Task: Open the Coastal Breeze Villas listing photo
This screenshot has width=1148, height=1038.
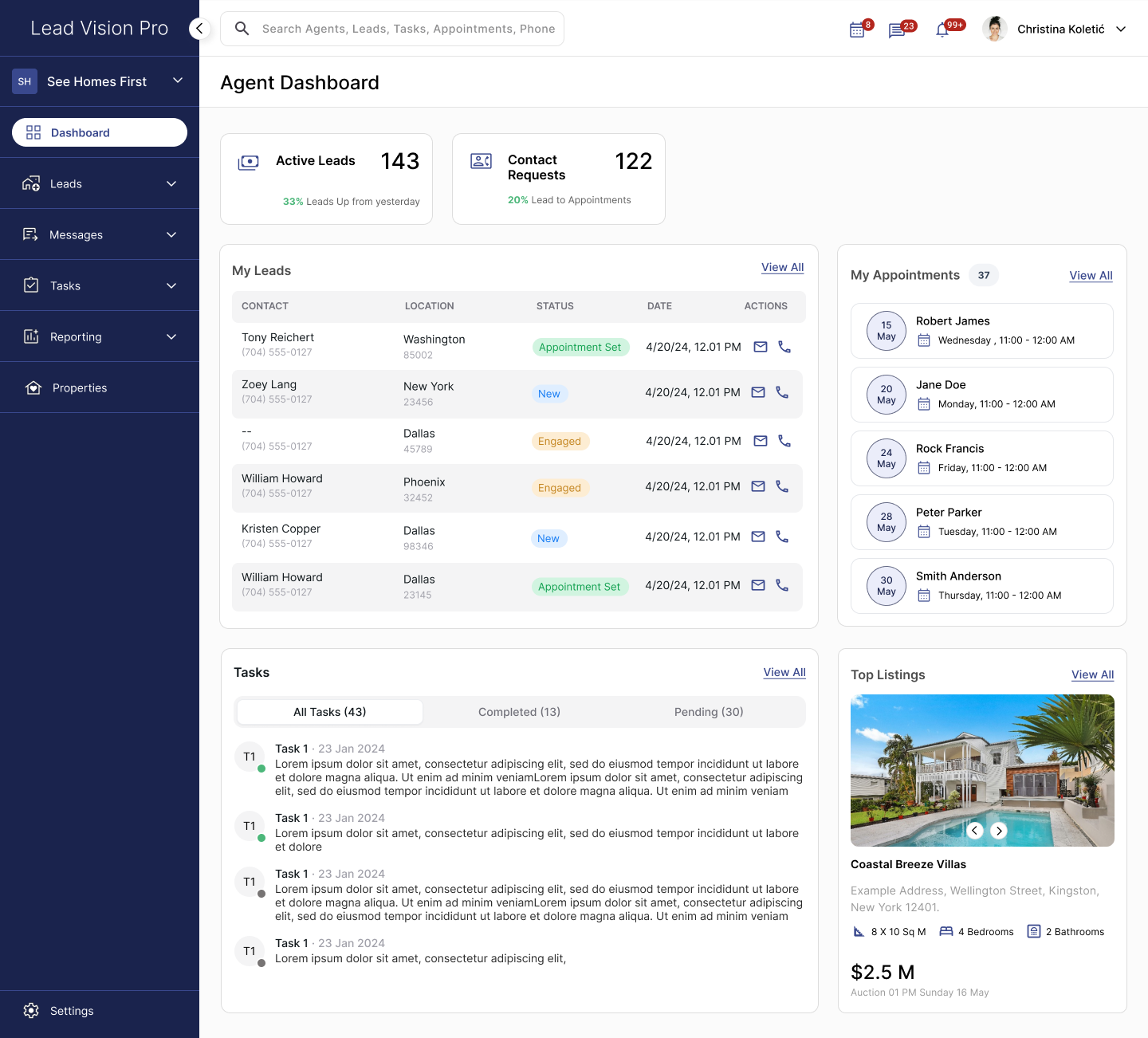Action: pyautogui.click(x=982, y=770)
